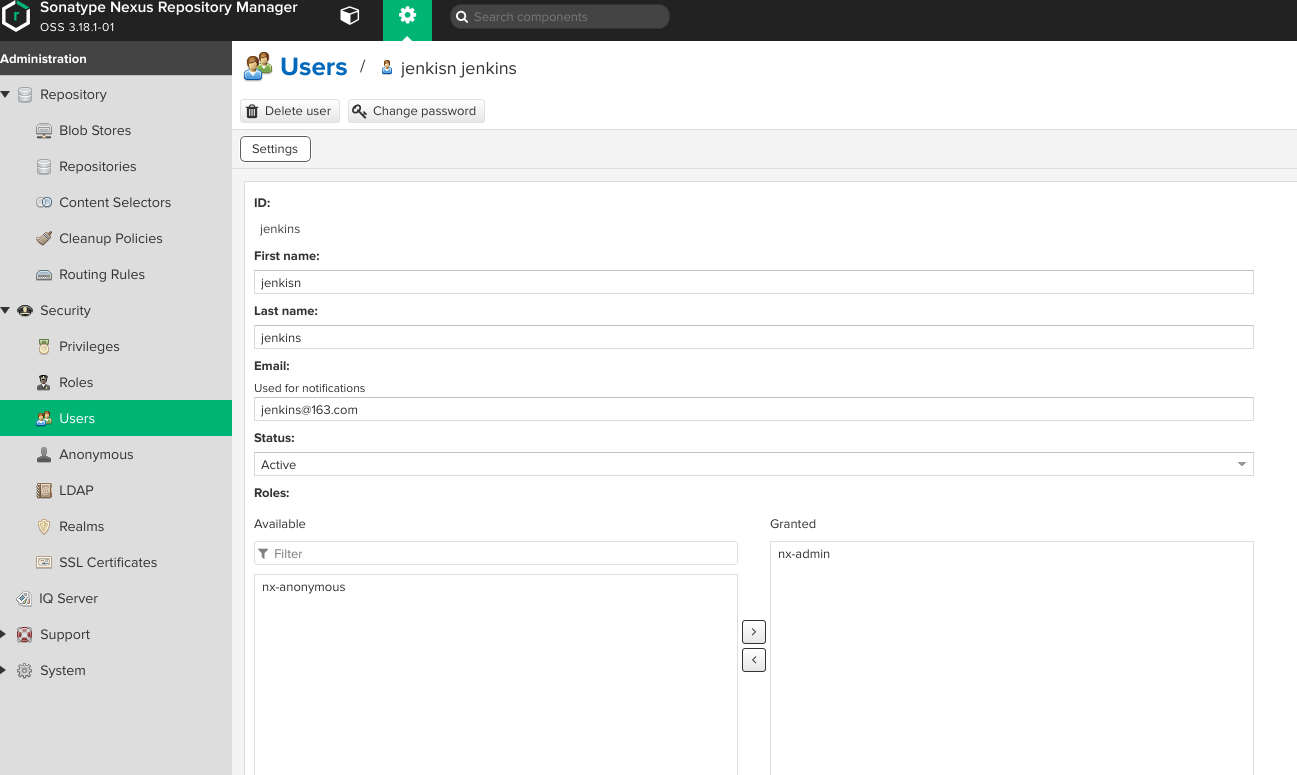Click the Repository section icon
This screenshot has height=775, width=1297.
click(25, 95)
